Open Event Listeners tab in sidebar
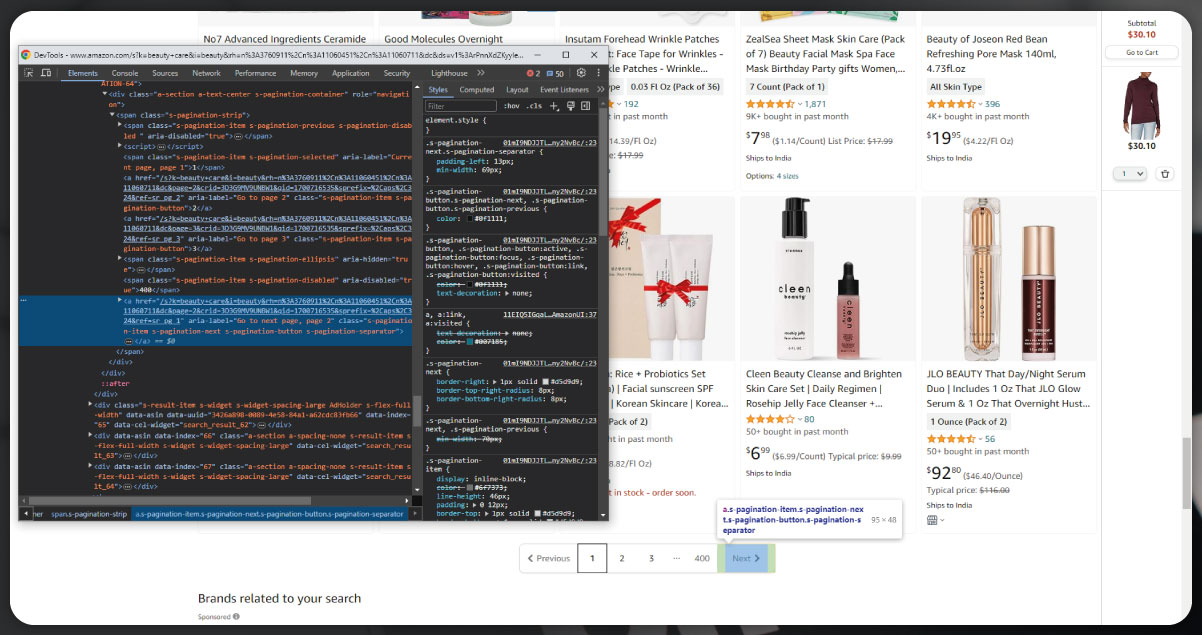Viewport: 1202px width, 635px height. [x=564, y=90]
